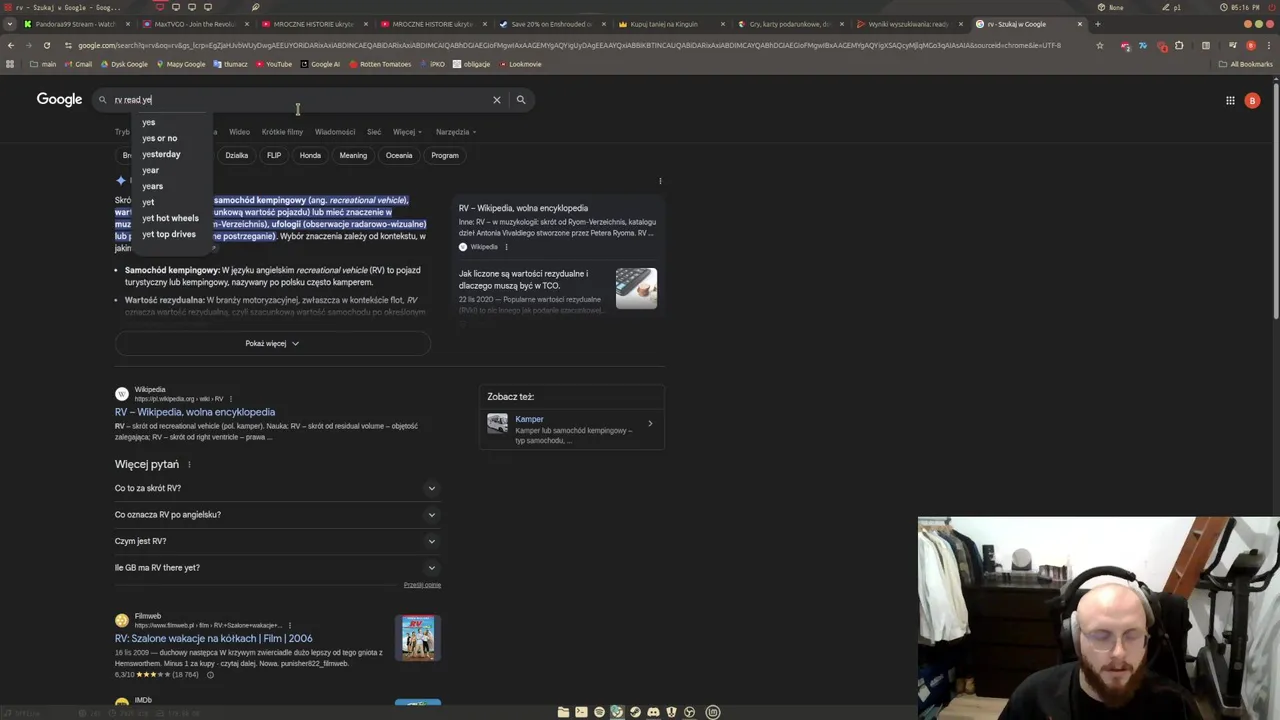Click the Przeslij opinie feedback link
1280x720 pixels.
pyautogui.click(x=422, y=585)
